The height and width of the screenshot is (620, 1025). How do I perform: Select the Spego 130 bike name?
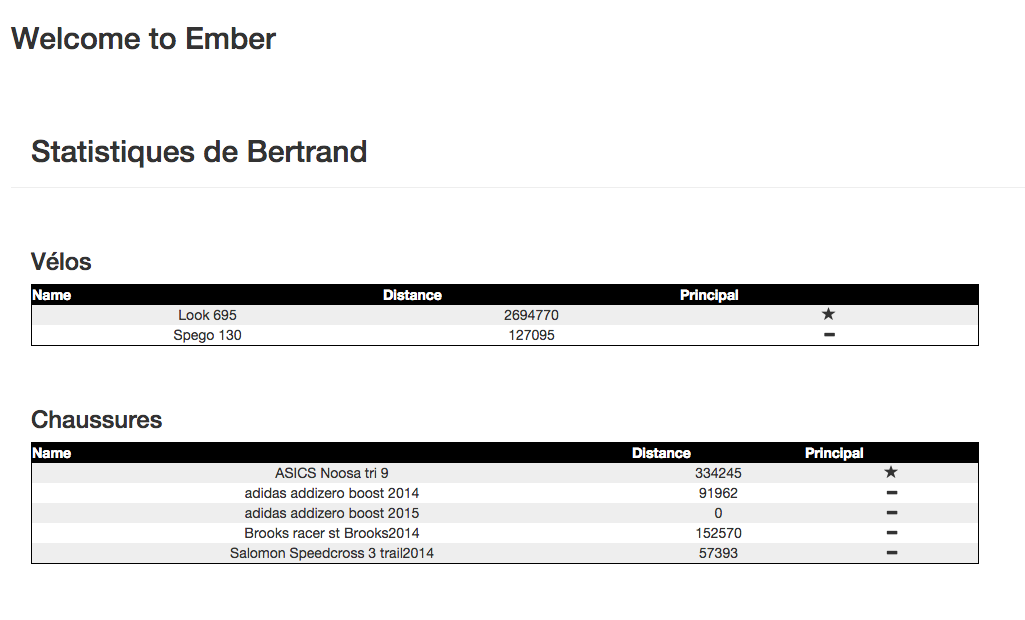[x=207, y=335]
